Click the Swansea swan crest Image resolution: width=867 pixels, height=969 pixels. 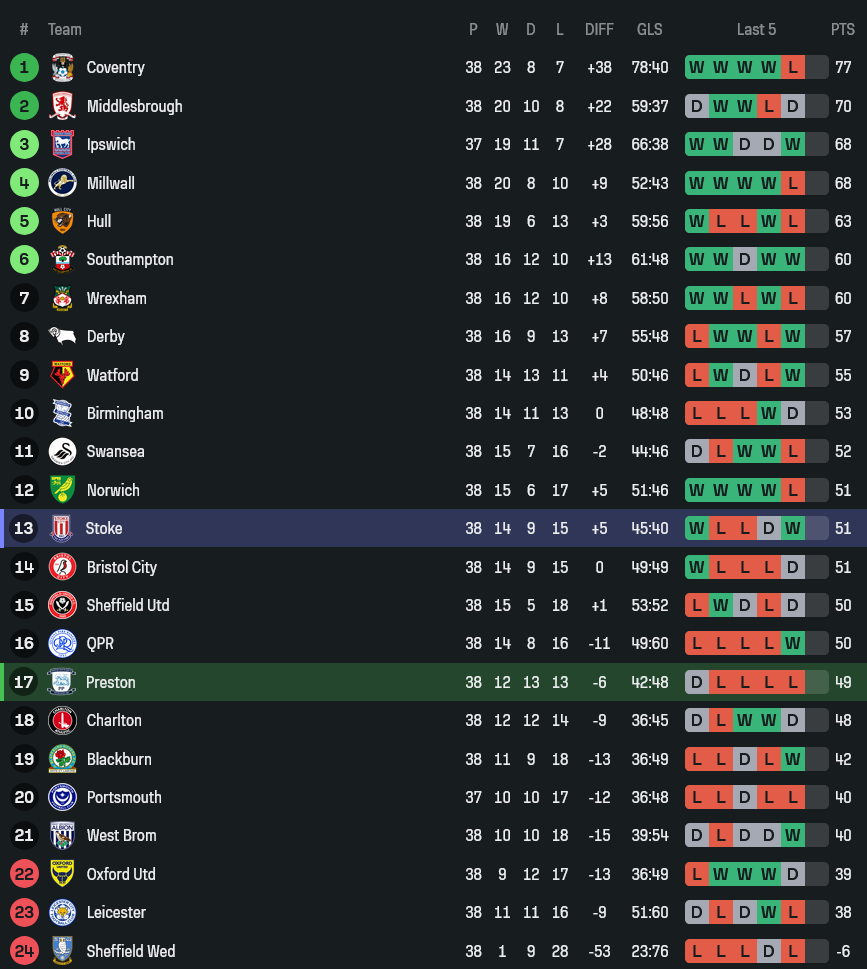point(62,452)
